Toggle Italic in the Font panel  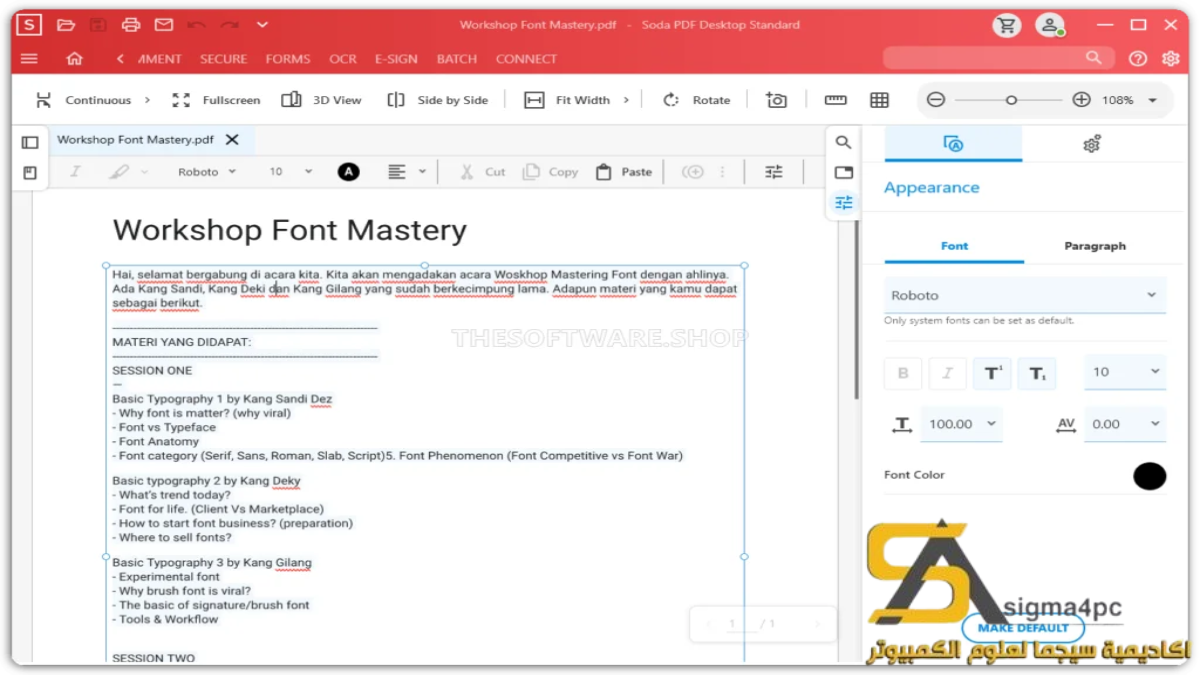pos(947,373)
